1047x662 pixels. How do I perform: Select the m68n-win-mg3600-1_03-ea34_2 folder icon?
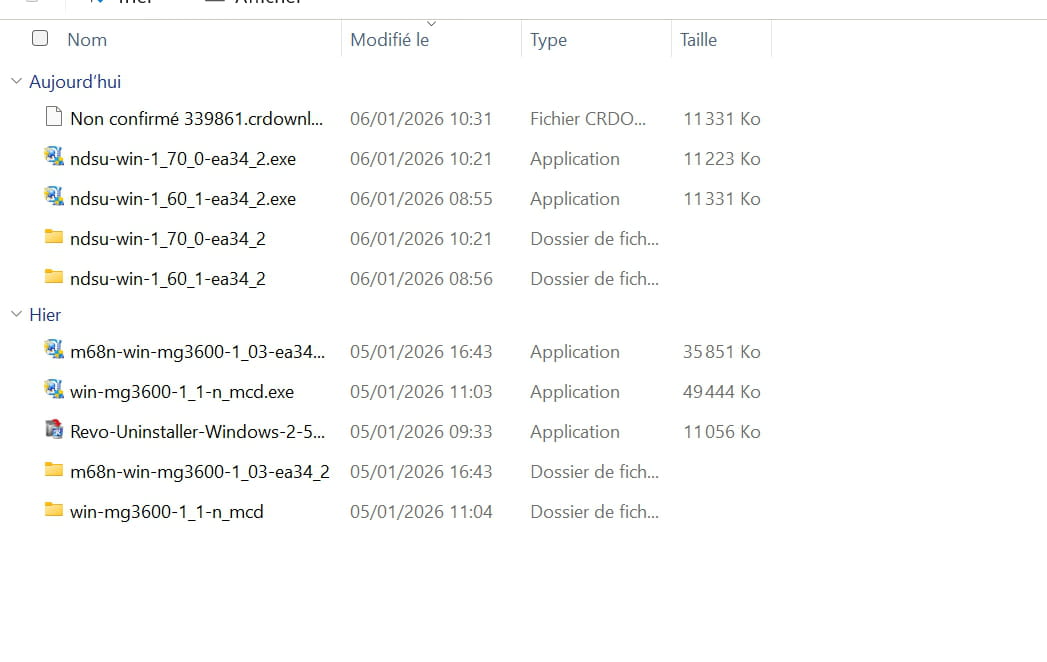point(54,471)
